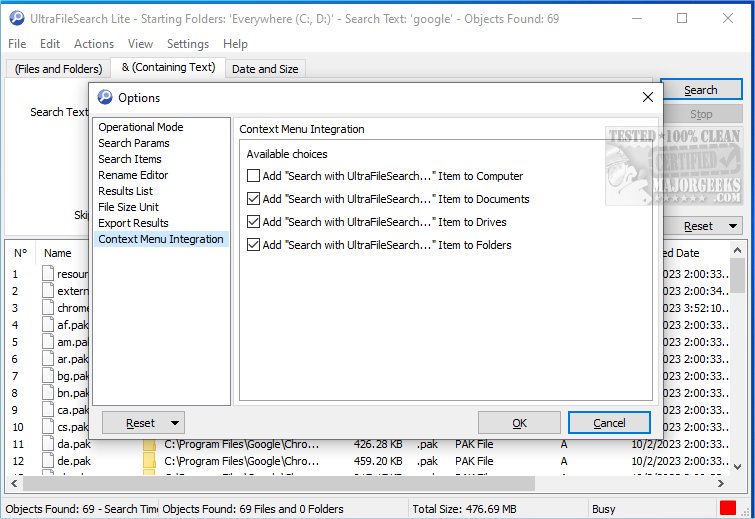Click the Stop button
The image size is (755, 519).
[x=701, y=114]
